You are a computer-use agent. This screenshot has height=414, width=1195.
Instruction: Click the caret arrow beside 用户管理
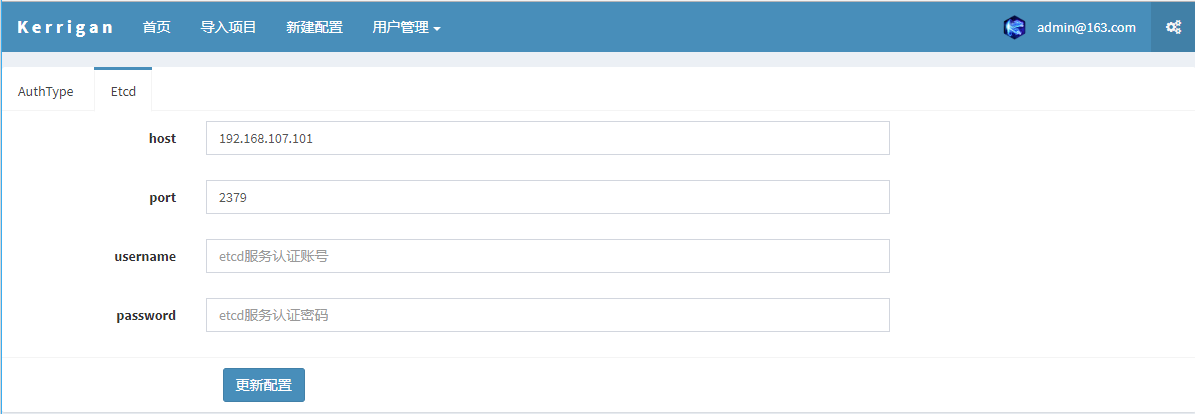[x=437, y=29]
